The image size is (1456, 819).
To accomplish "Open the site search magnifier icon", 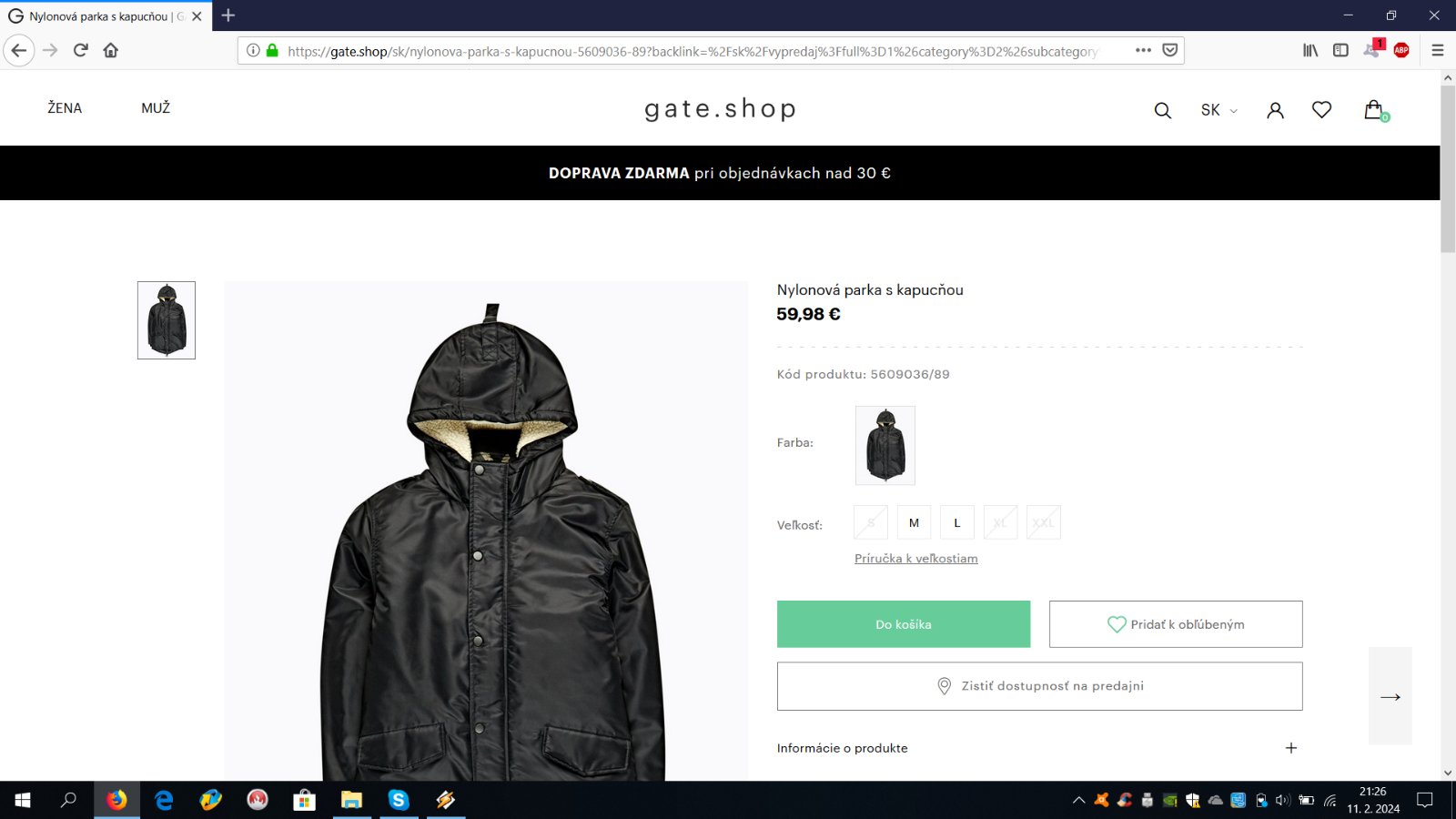I will [1162, 110].
